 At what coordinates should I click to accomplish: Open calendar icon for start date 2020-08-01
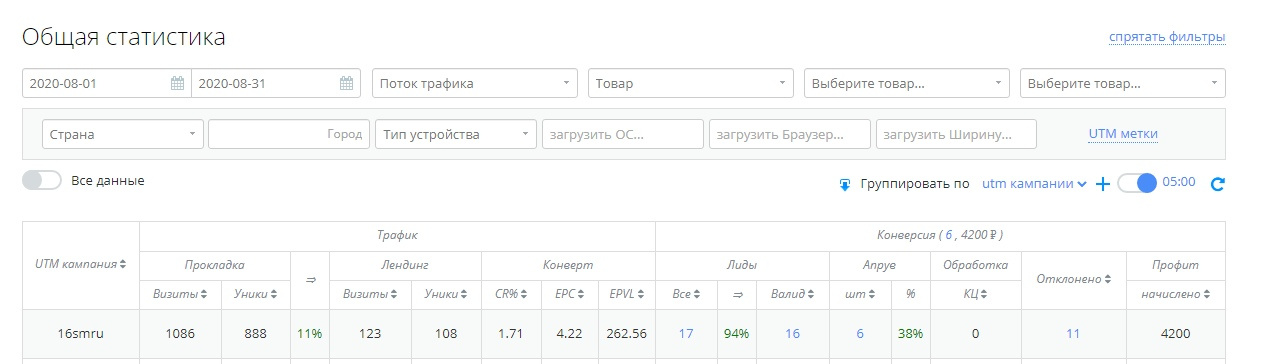177,83
